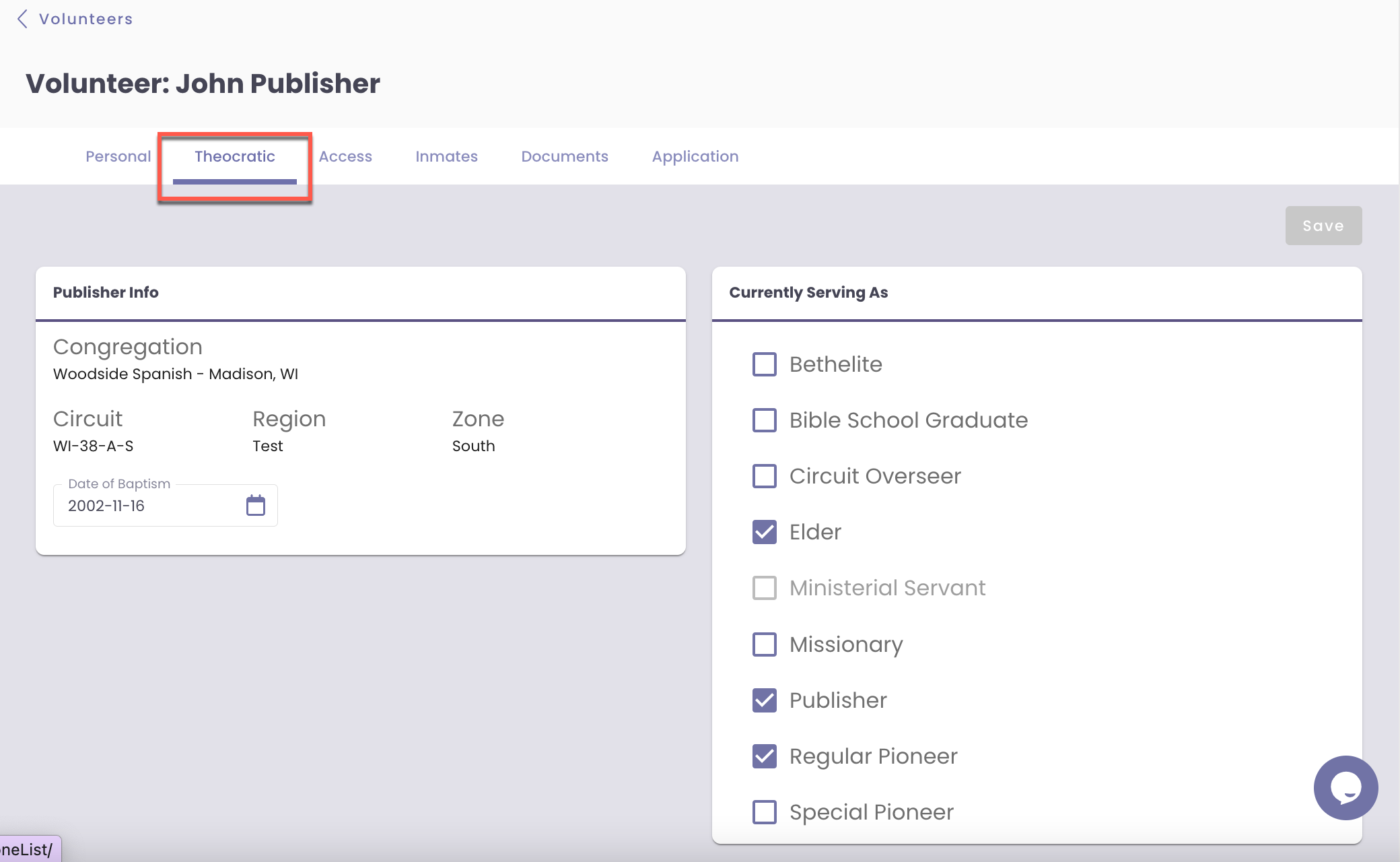Uncheck the Elder checkbox

pyautogui.click(x=764, y=532)
